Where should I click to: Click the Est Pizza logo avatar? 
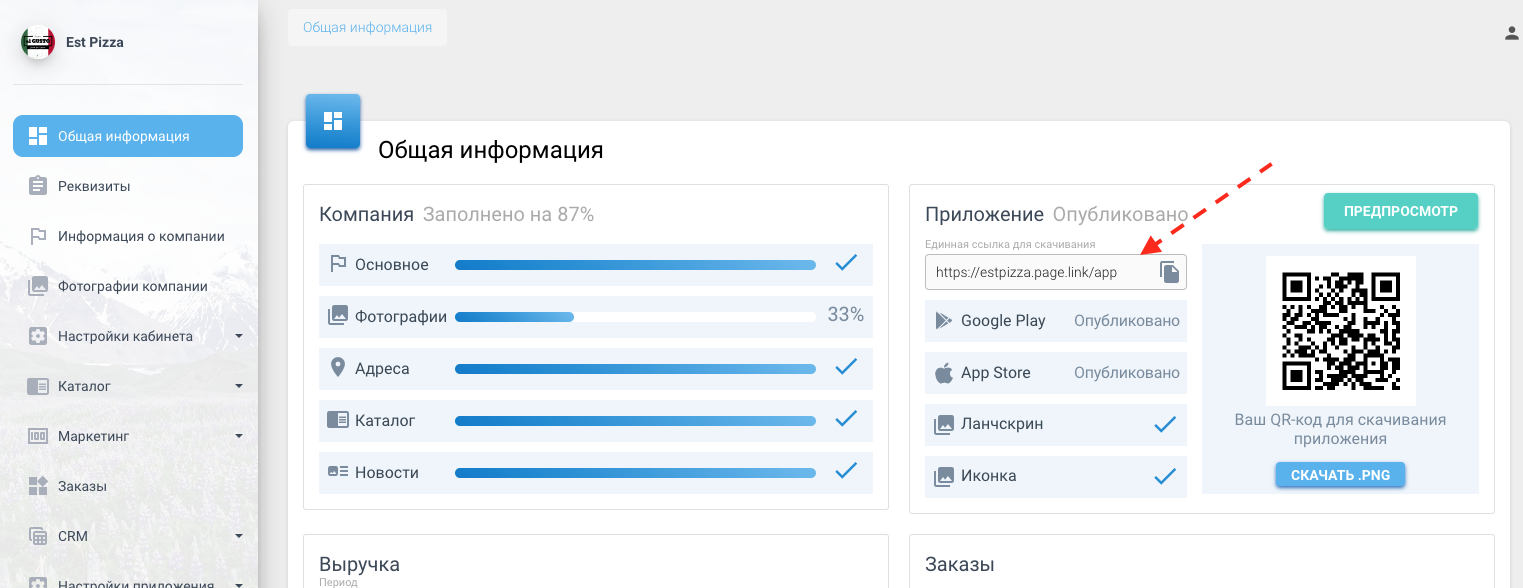pyautogui.click(x=38, y=42)
